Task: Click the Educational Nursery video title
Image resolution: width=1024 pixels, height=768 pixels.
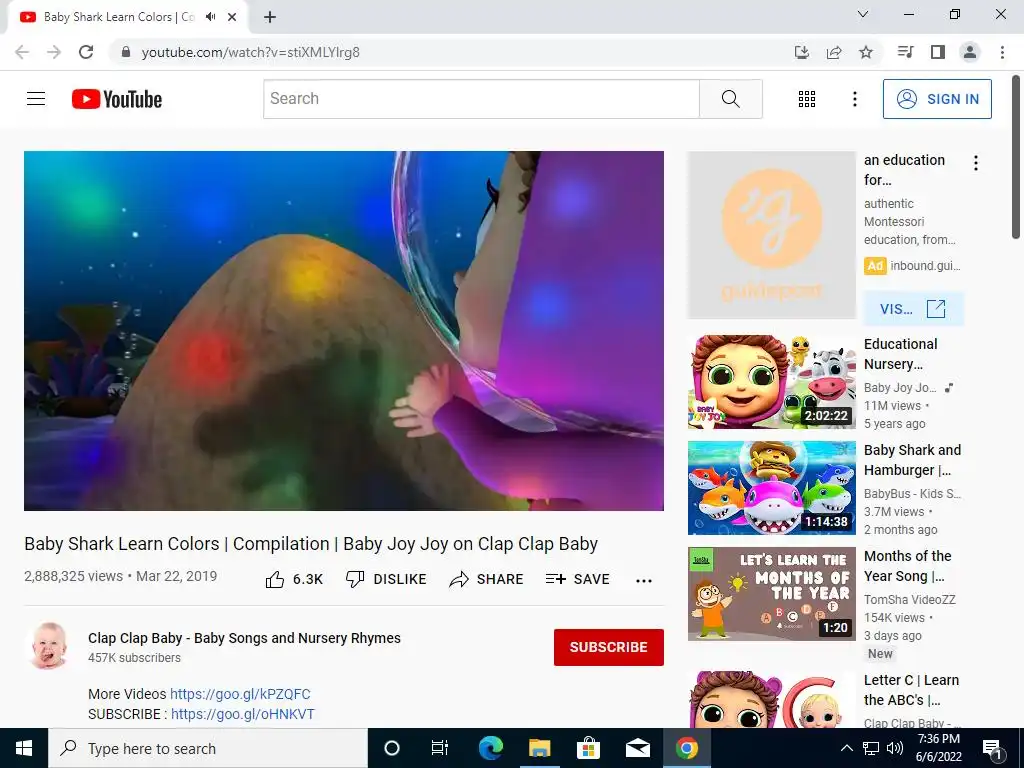Action: click(901, 354)
